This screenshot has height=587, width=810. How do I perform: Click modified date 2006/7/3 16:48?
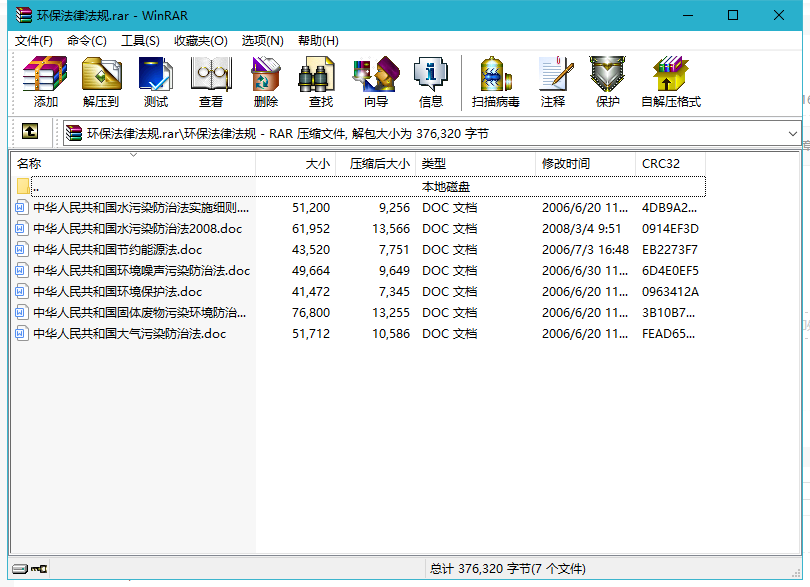(585, 250)
